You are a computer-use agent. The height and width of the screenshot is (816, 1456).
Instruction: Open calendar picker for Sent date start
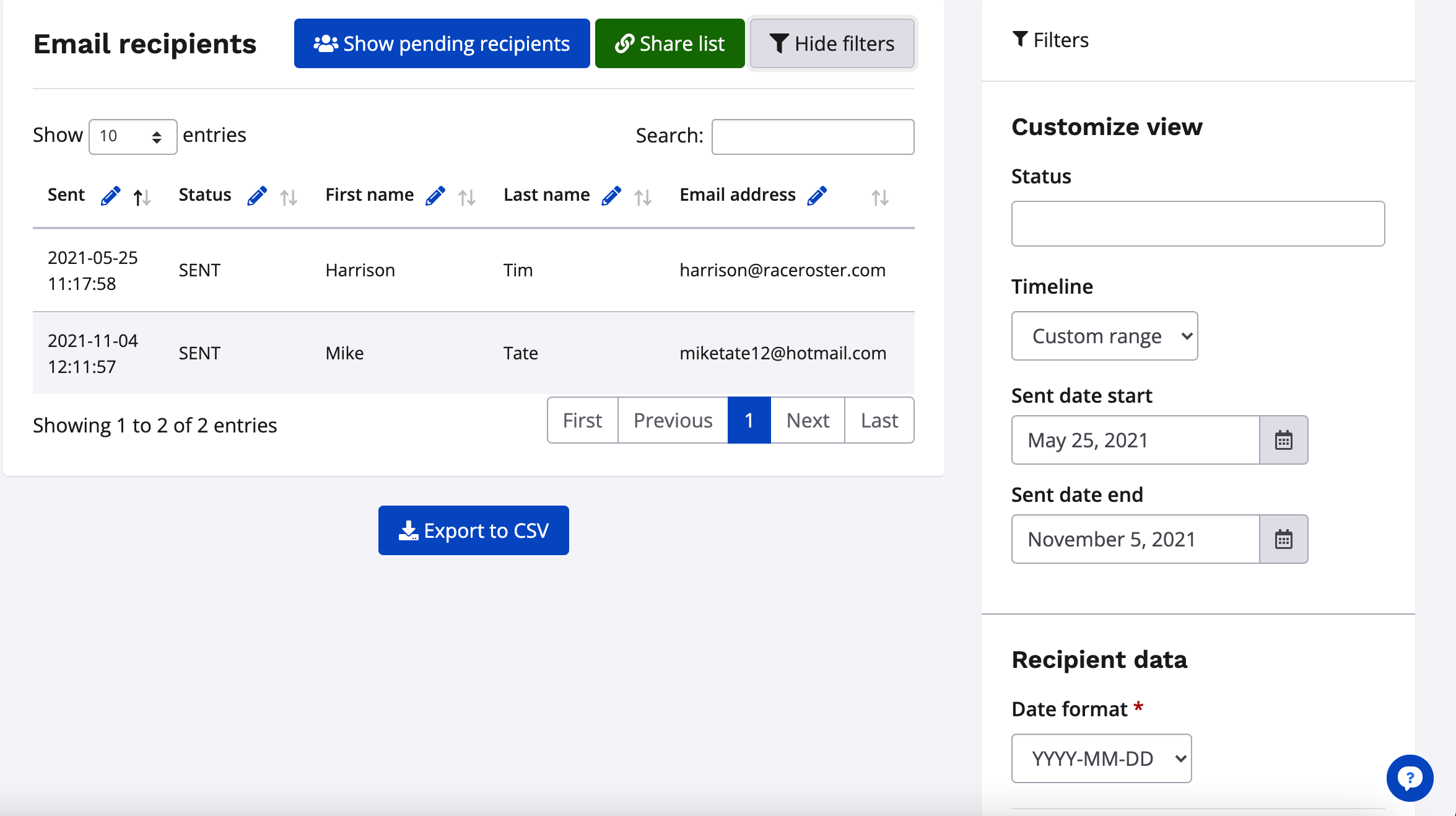point(1283,440)
